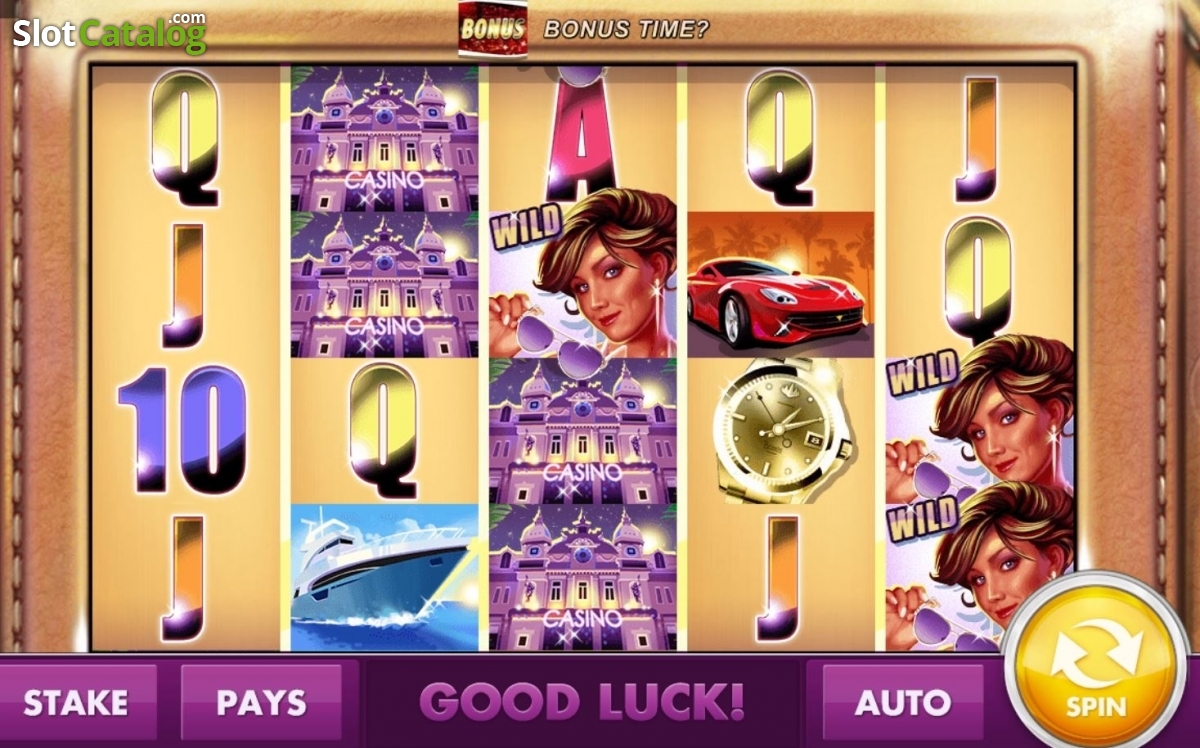The height and width of the screenshot is (748, 1200).
Task: Click the Q symbol atop reel four
Action: click(x=780, y=138)
